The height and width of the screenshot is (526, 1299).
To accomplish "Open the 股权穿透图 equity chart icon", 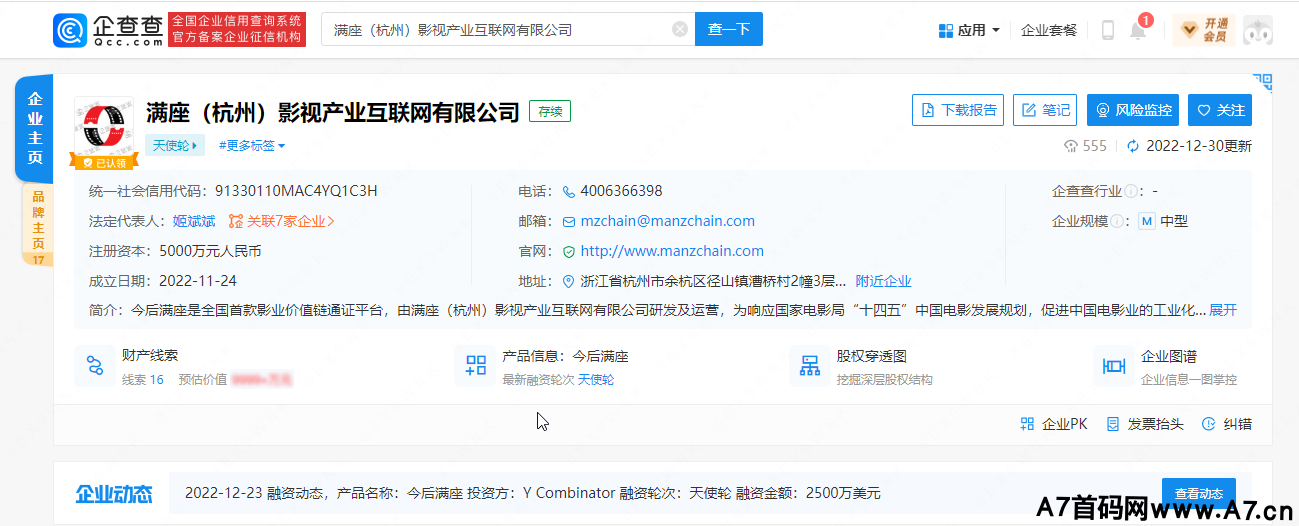I will point(809,366).
